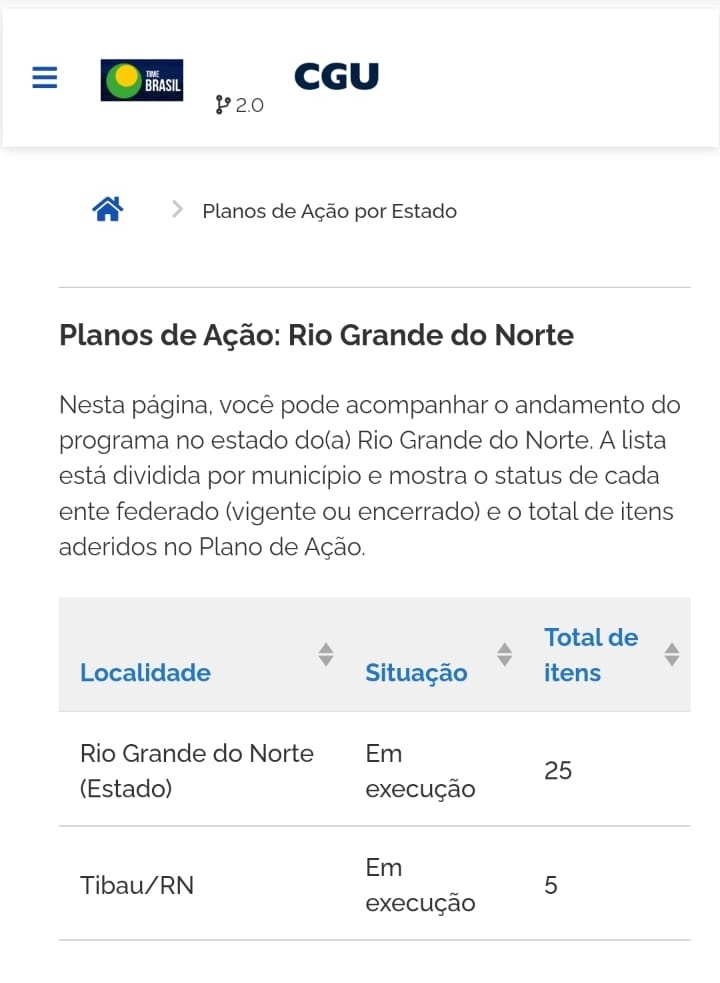
Task: Click the CGU logo
Action: 336,77
